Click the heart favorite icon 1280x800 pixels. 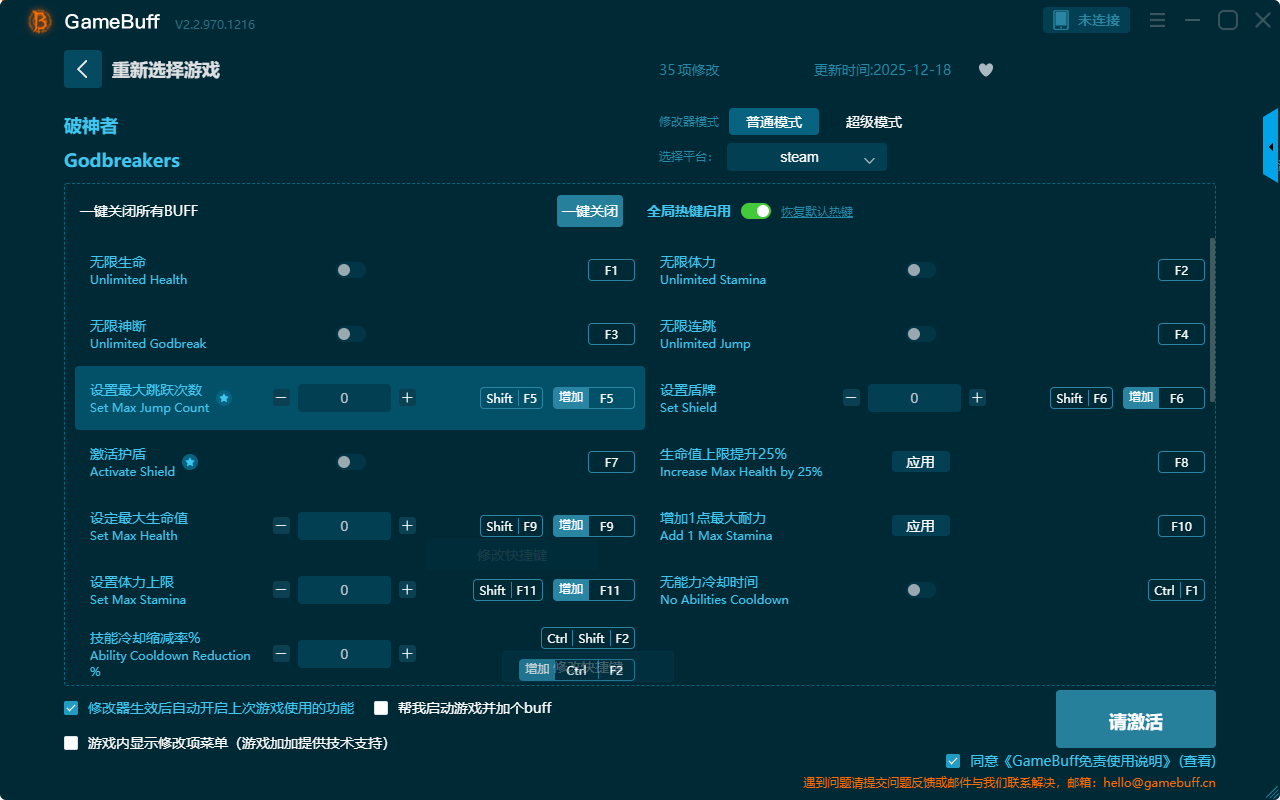[x=986, y=70]
